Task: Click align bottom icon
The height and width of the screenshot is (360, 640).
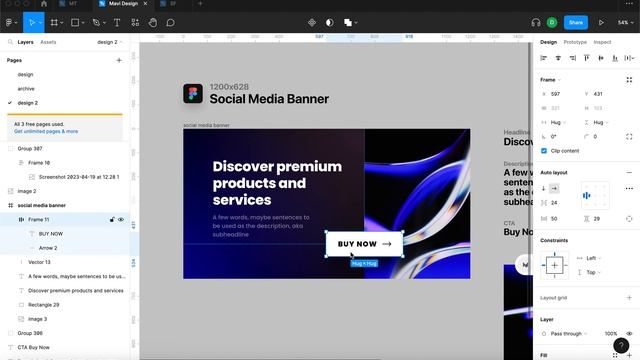Action: coord(615,58)
